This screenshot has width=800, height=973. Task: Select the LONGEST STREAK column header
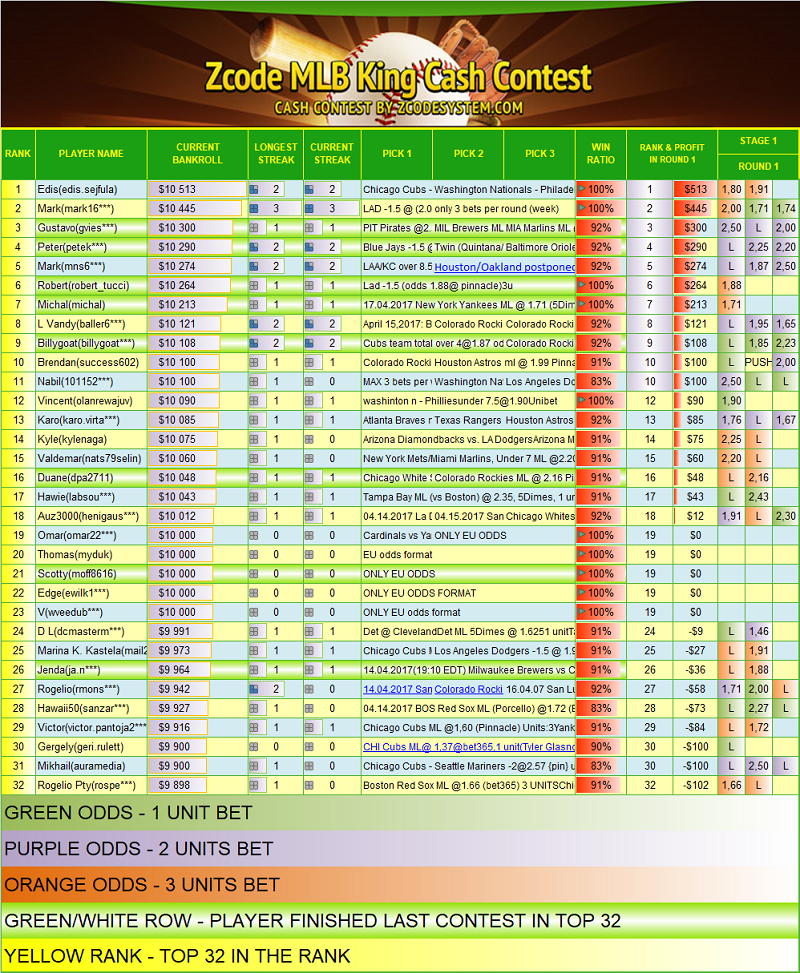pyautogui.click(x=276, y=153)
